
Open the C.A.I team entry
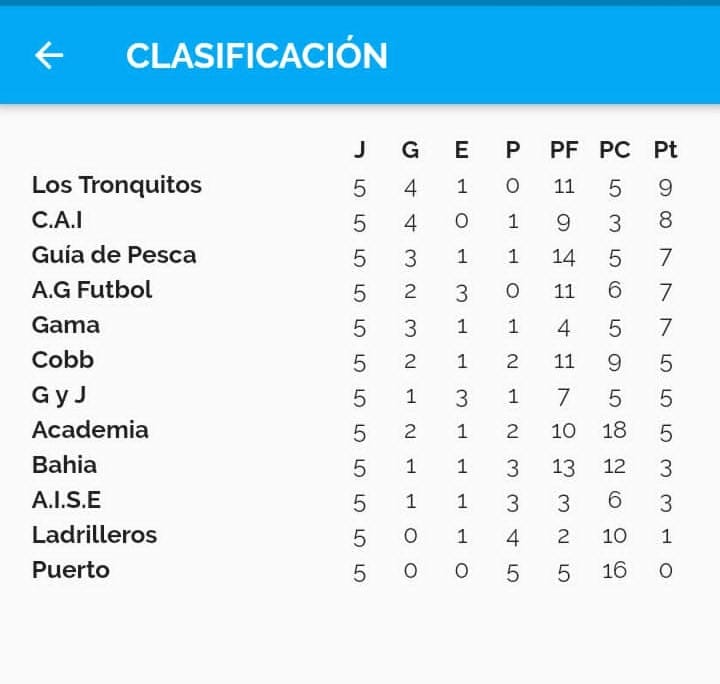coord(57,220)
